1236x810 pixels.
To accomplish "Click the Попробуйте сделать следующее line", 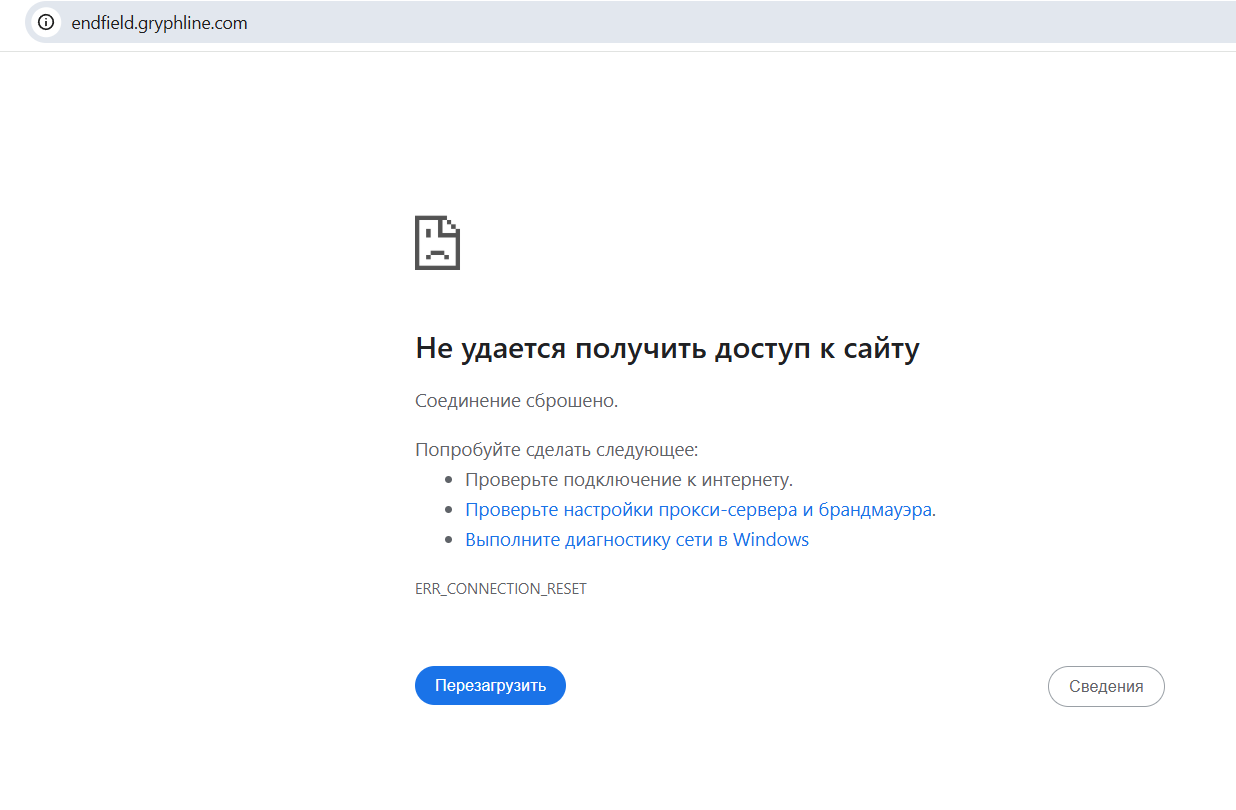I will [x=556, y=450].
